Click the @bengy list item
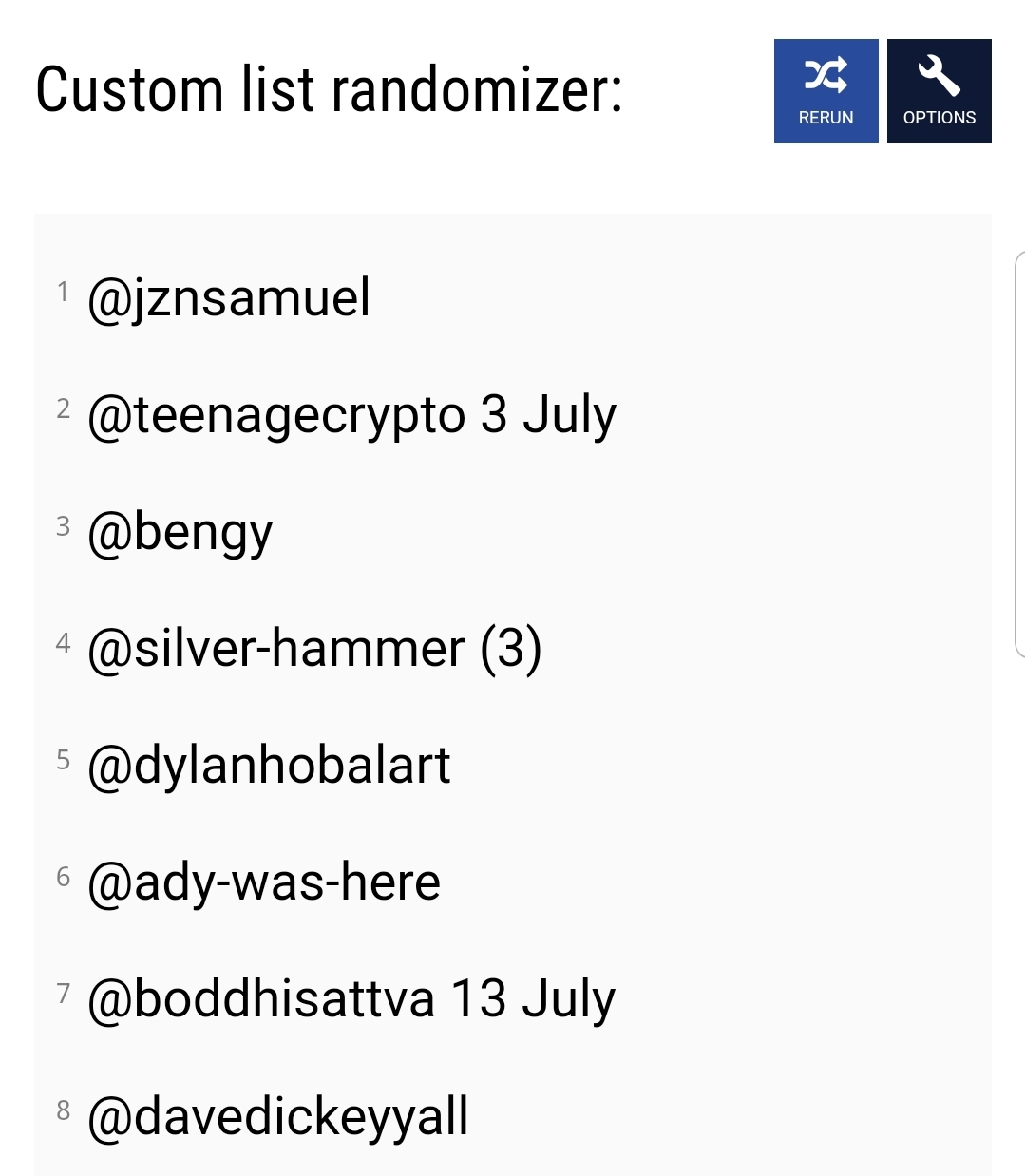This screenshot has height=1176, width=1025. coord(180,533)
